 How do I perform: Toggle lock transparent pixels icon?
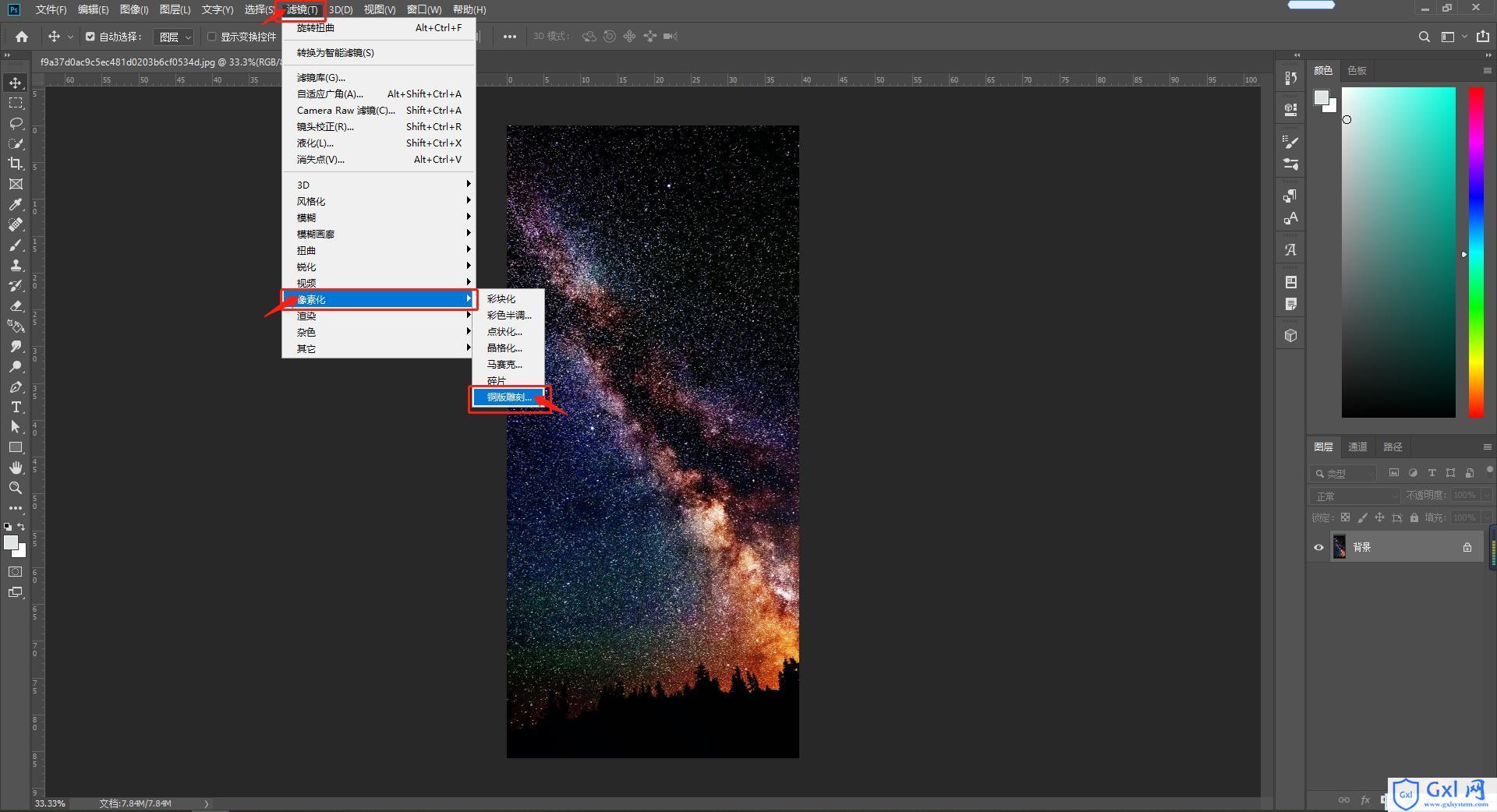click(x=1345, y=517)
